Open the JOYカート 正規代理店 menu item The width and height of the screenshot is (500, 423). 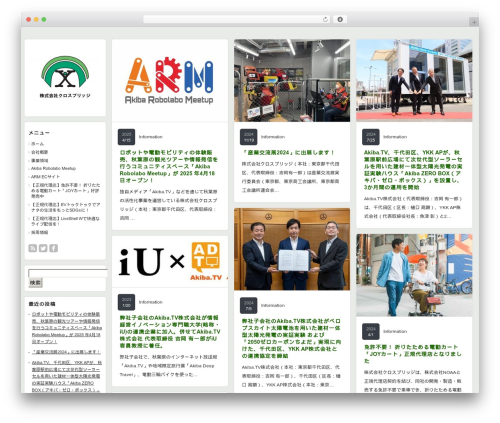click(65, 190)
